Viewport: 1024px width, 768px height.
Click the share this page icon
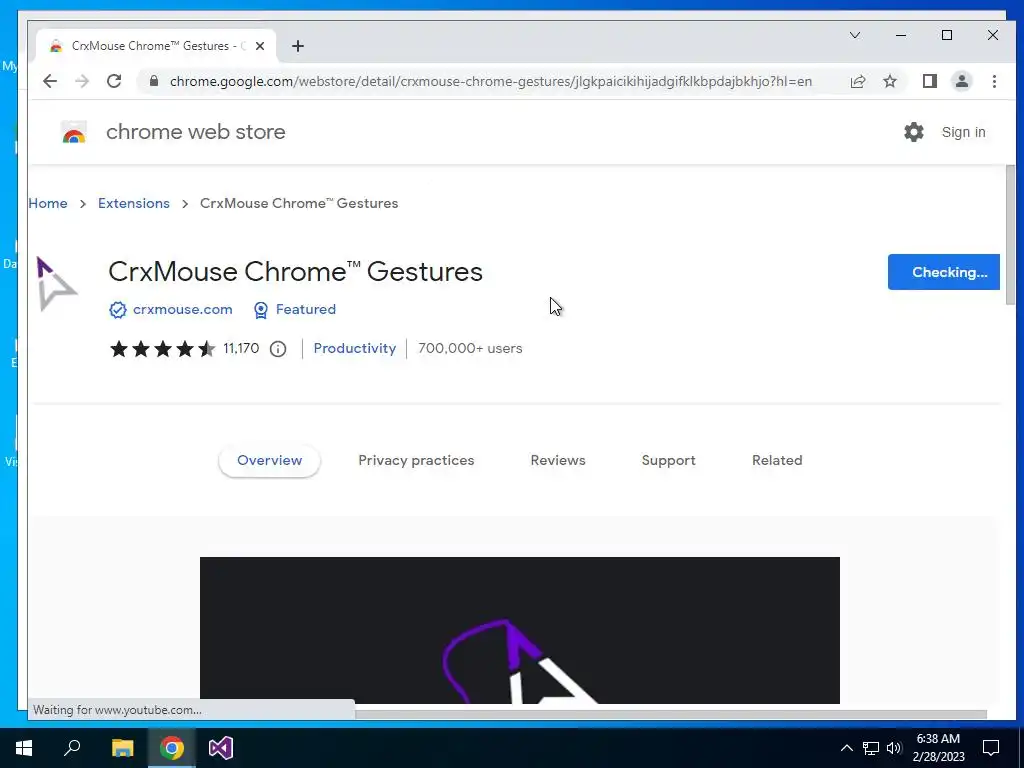pyautogui.click(x=857, y=81)
